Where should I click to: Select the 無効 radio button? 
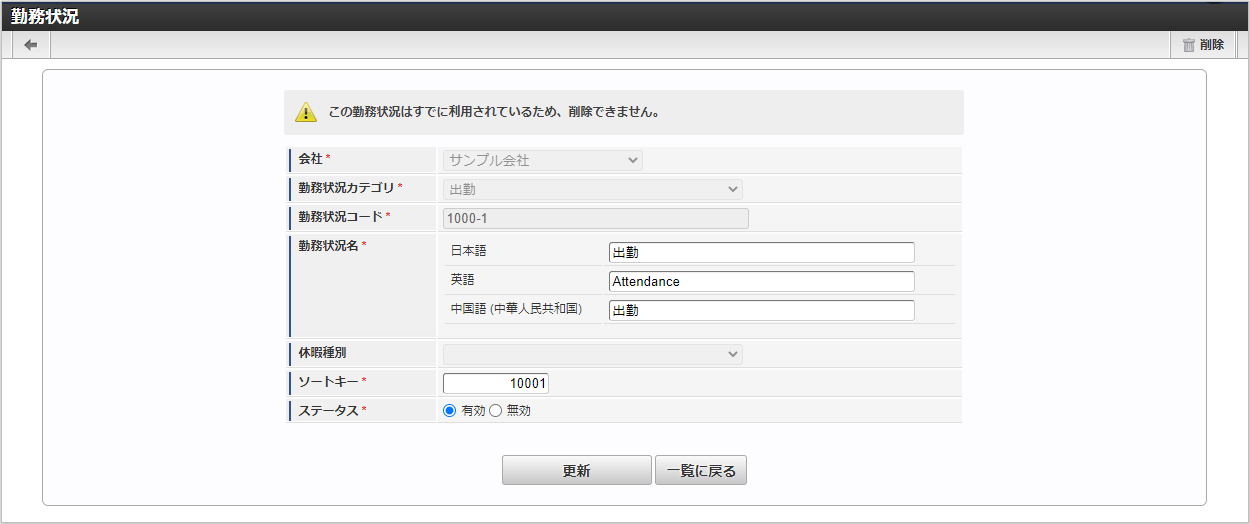[495, 411]
